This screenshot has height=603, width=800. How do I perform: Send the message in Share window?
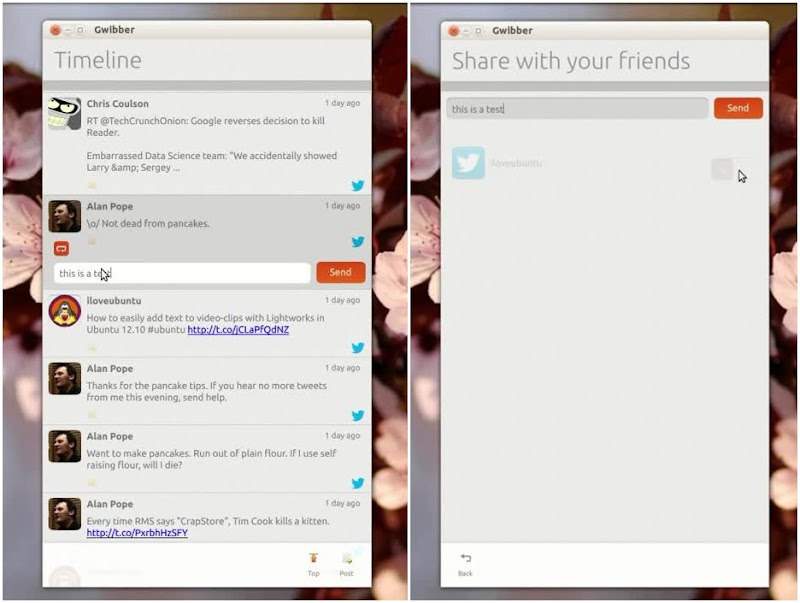click(738, 108)
